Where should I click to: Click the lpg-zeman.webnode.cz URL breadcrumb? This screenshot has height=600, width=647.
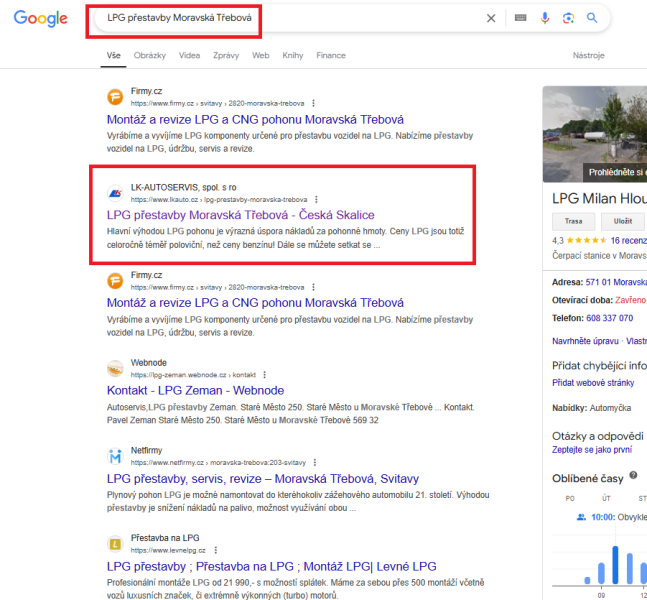(x=193, y=375)
